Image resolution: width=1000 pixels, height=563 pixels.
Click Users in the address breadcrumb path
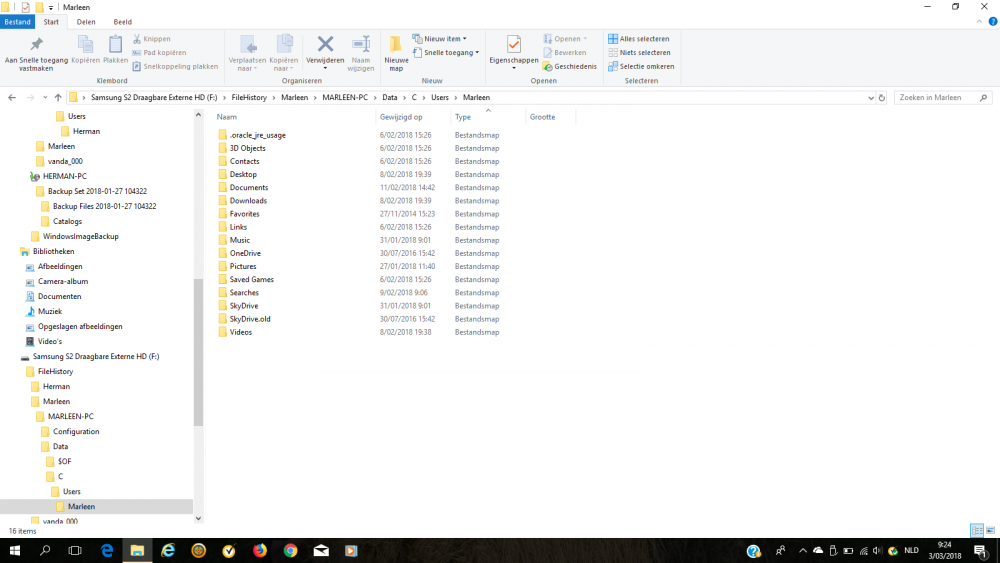(x=440, y=97)
